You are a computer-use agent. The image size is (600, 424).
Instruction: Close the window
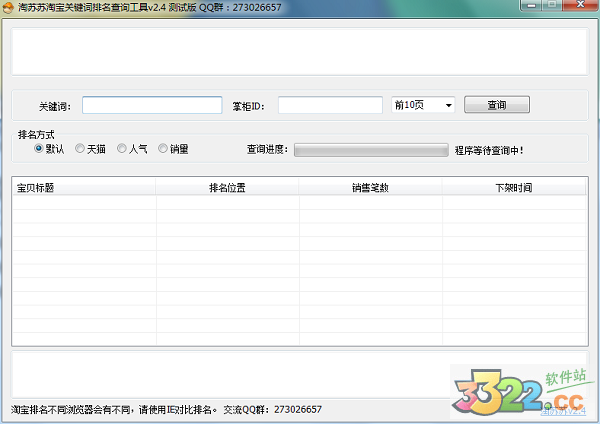click(x=581, y=5)
